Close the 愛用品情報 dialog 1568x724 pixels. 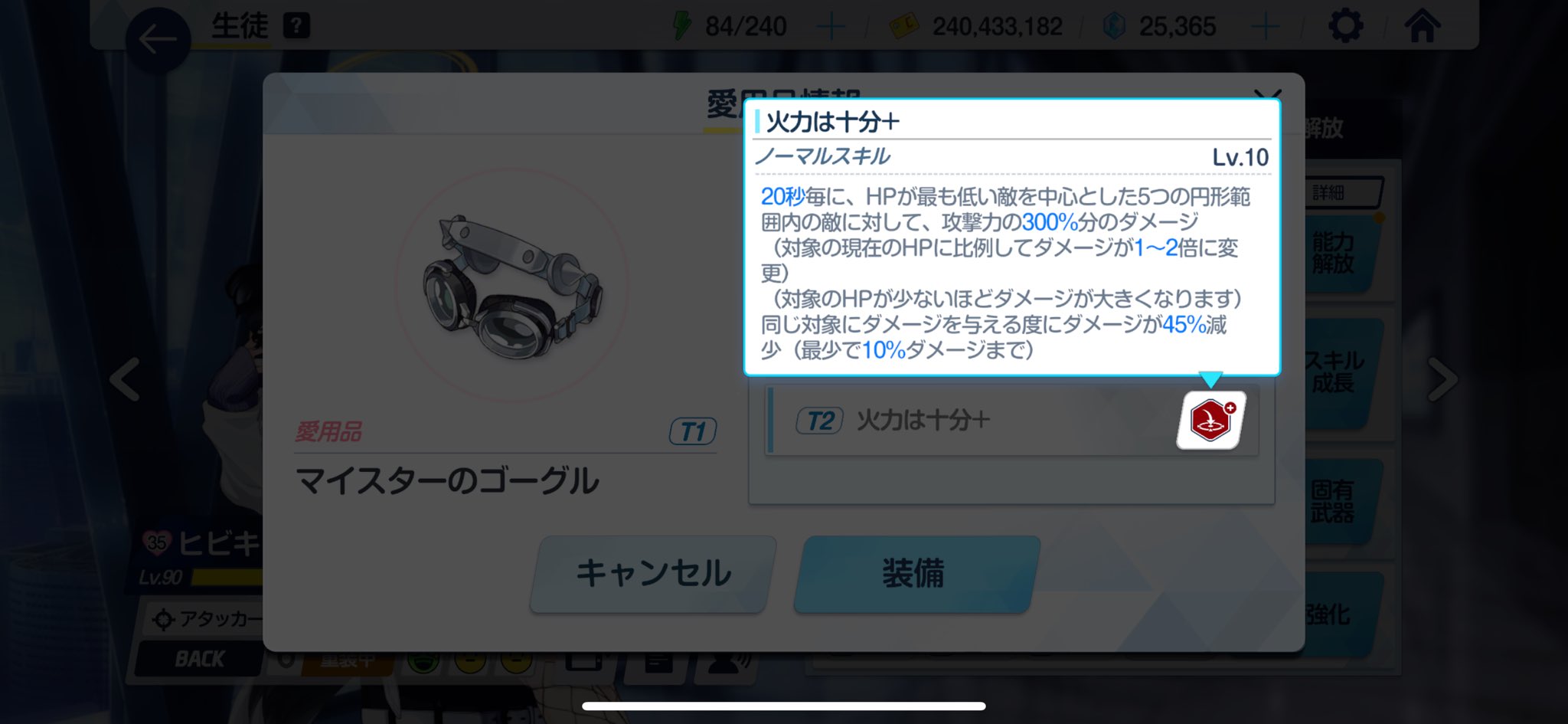1267,96
